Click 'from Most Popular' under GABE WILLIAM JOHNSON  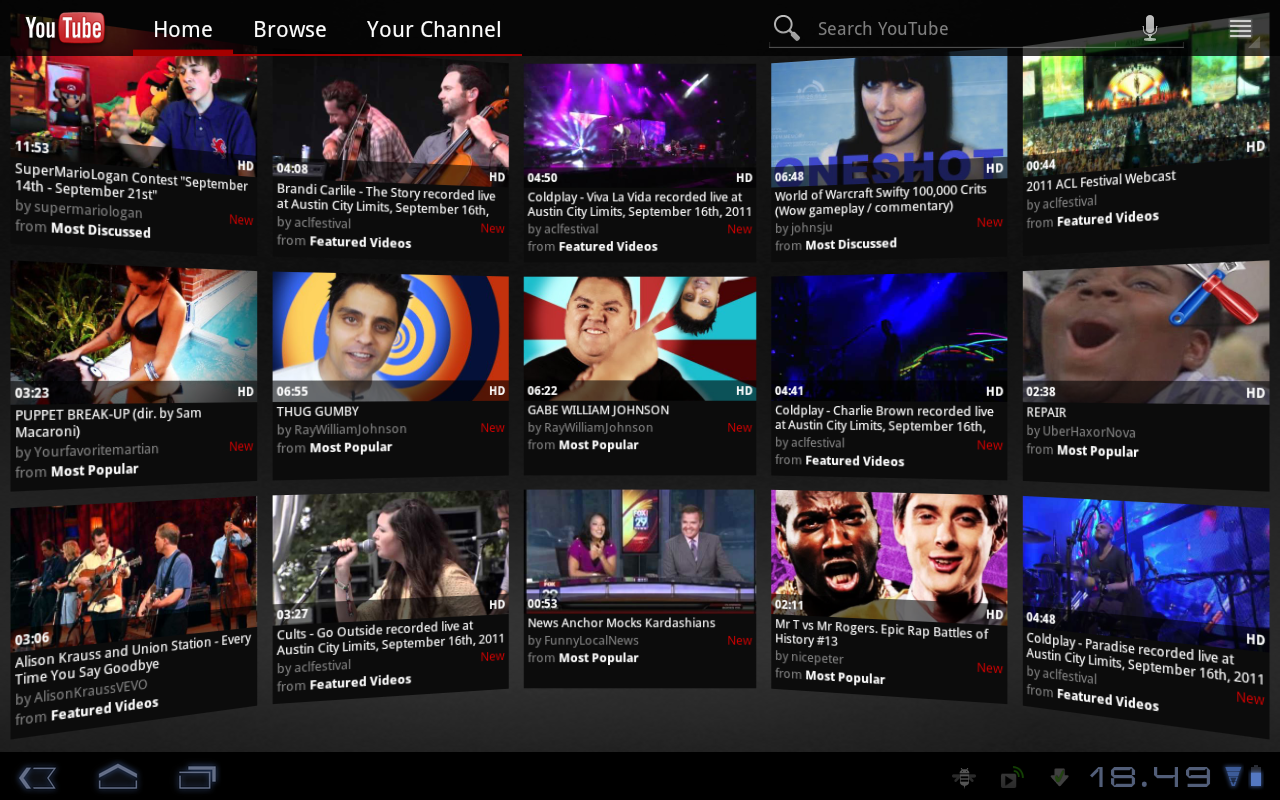(x=583, y=445)
